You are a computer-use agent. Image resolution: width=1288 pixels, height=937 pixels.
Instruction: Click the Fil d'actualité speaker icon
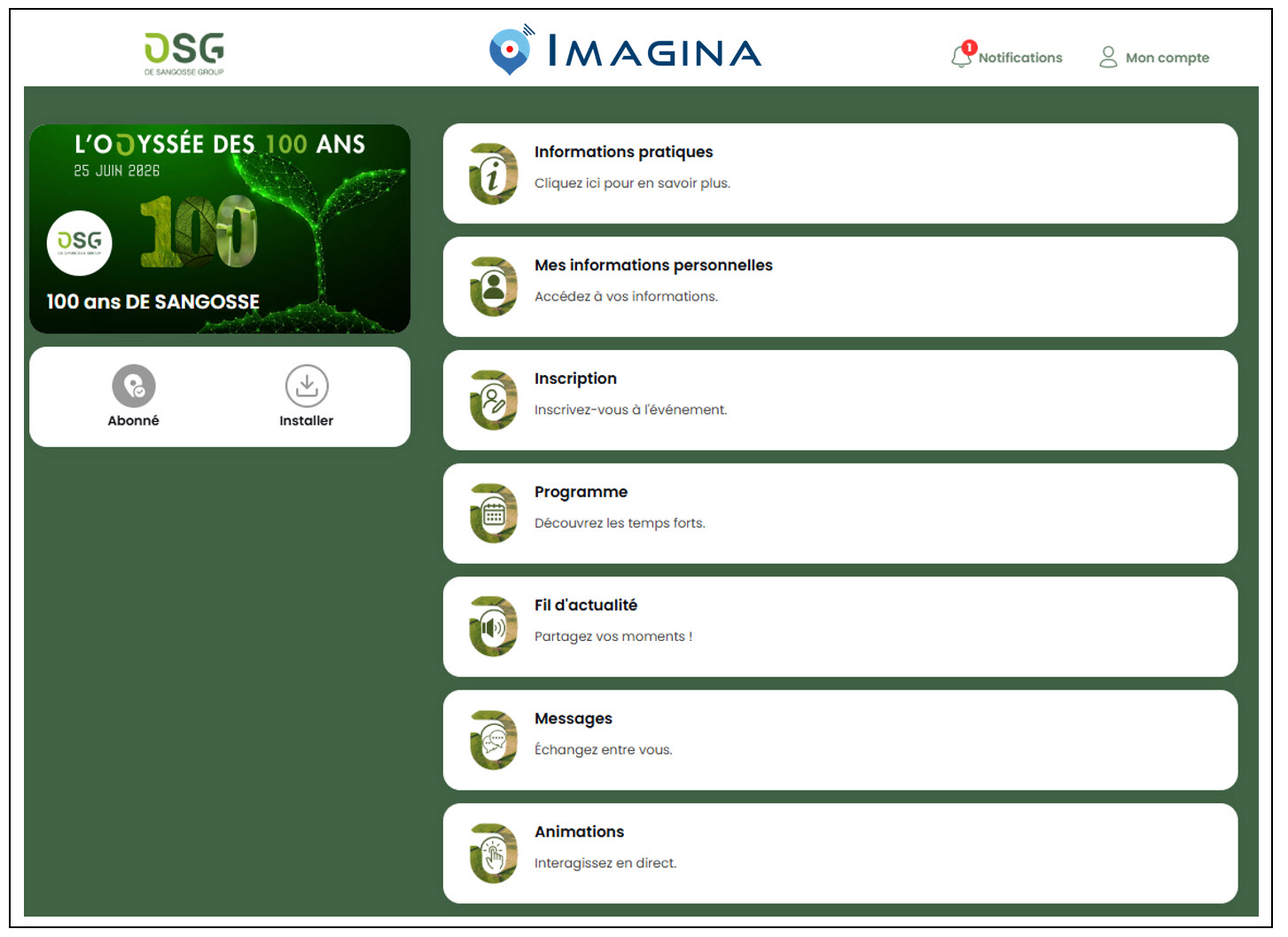(x=493, y=628)
